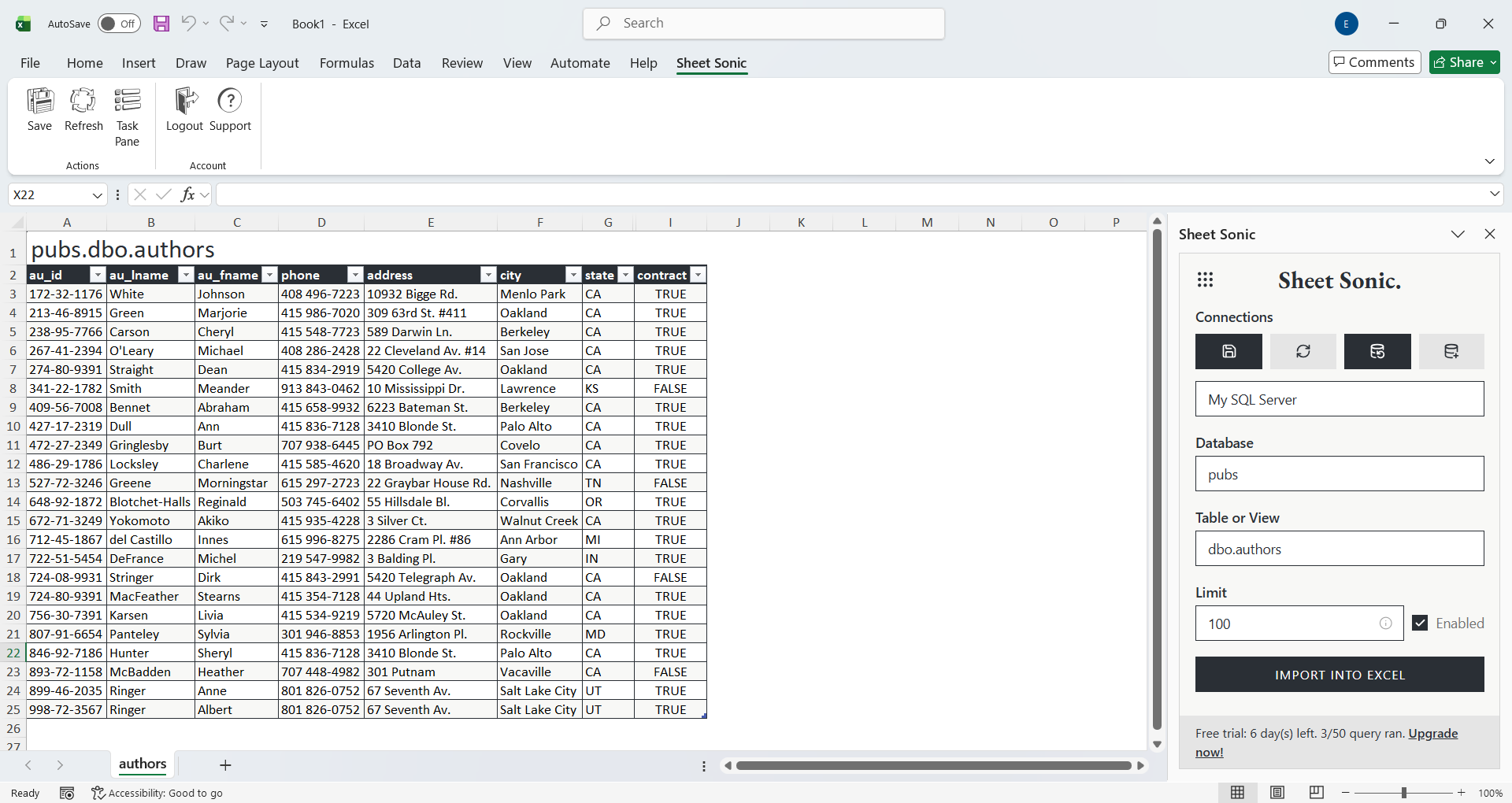Viewport: 1512px width, 803px height.
Task: Switch to the Data tab
Action: point(407,63)
